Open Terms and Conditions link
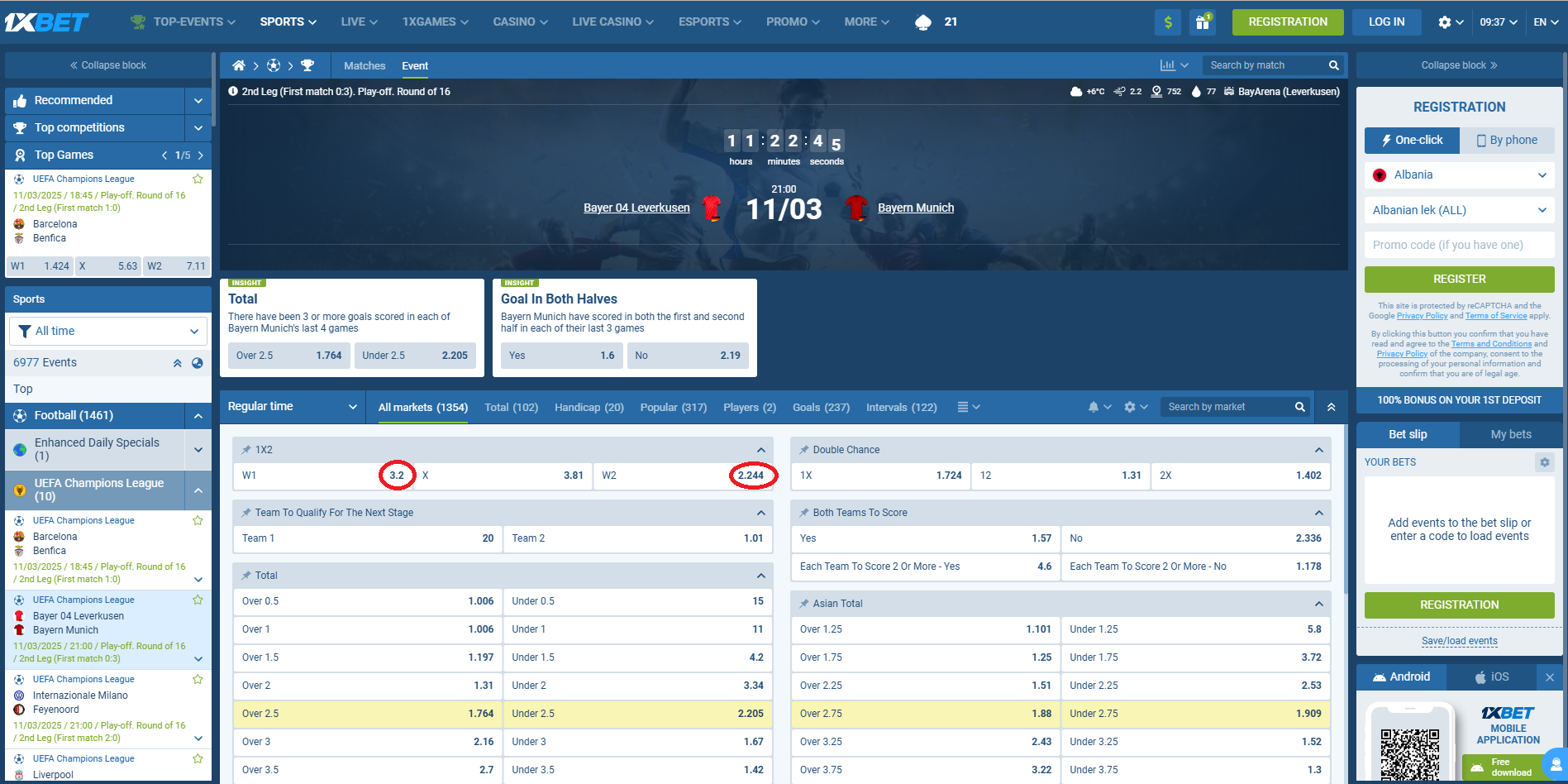This screenshot has height=784, width=1568. (1491, 344)
